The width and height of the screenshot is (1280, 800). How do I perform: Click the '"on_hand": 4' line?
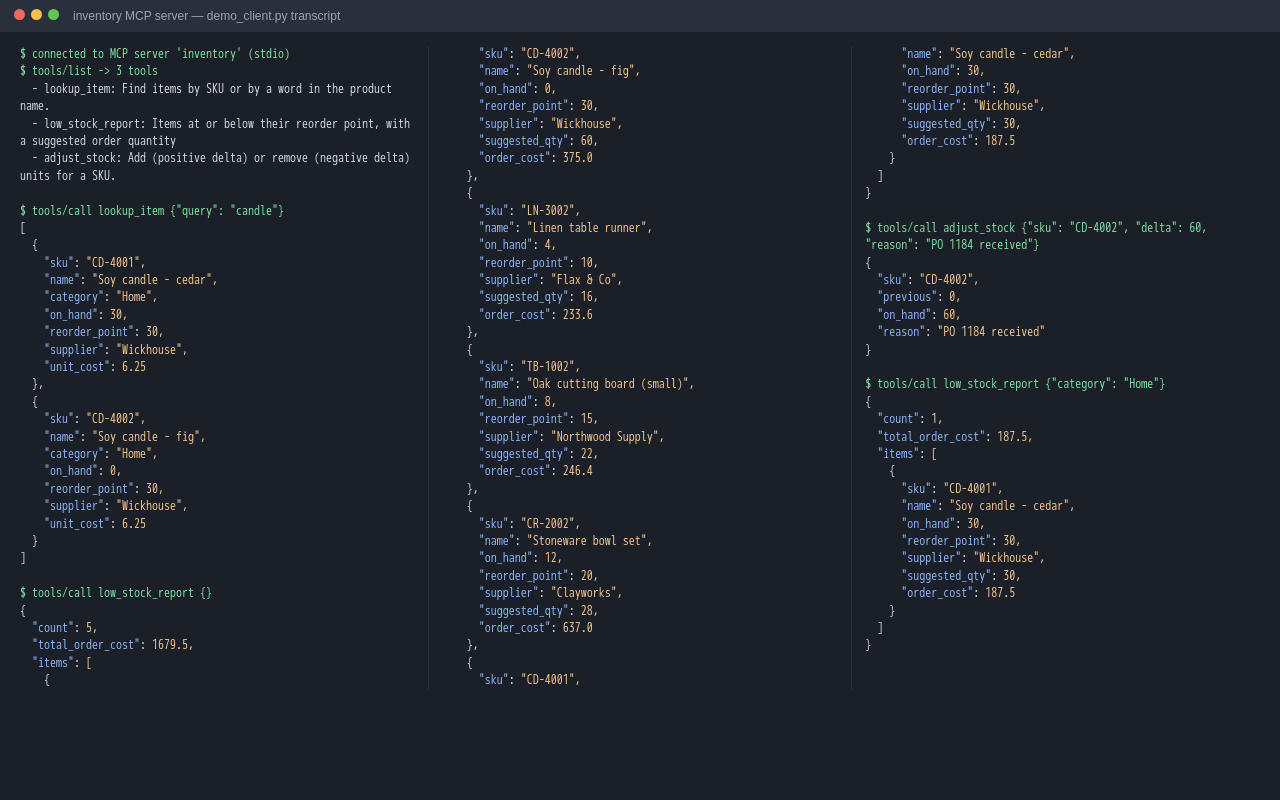[518, 245]
